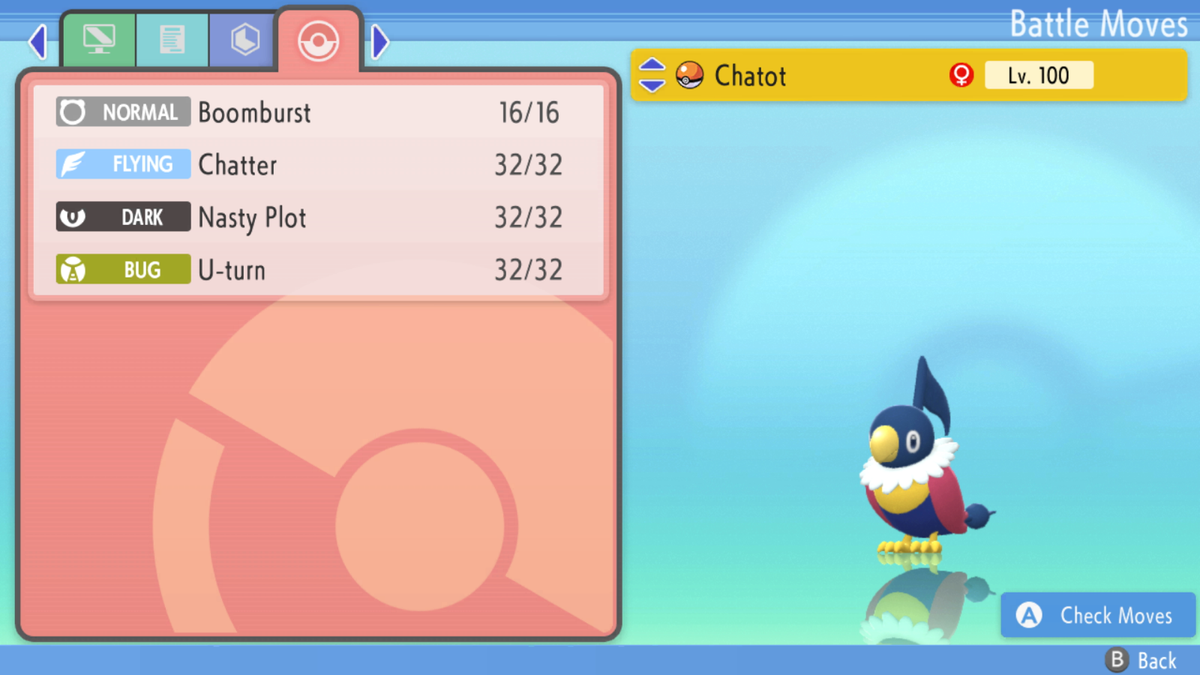The width and height of the screenshot is (1200, 675).
Task: Click the red female gender symbol
Action: pos(961,75)
